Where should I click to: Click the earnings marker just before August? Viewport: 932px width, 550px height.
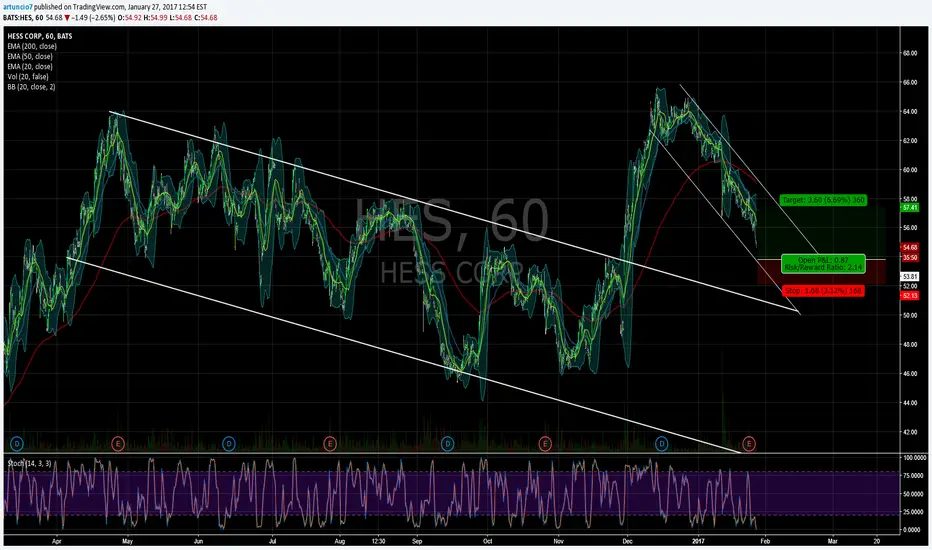click(329, 443)
